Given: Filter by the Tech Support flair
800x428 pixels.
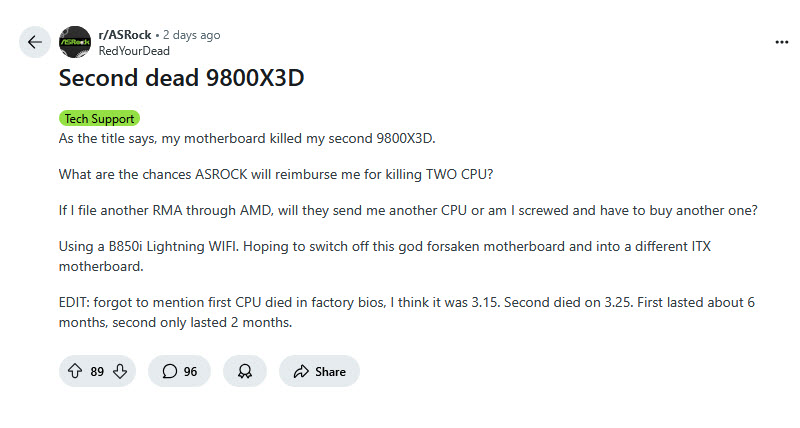Looking at the screenshot, I should (99, 118).
